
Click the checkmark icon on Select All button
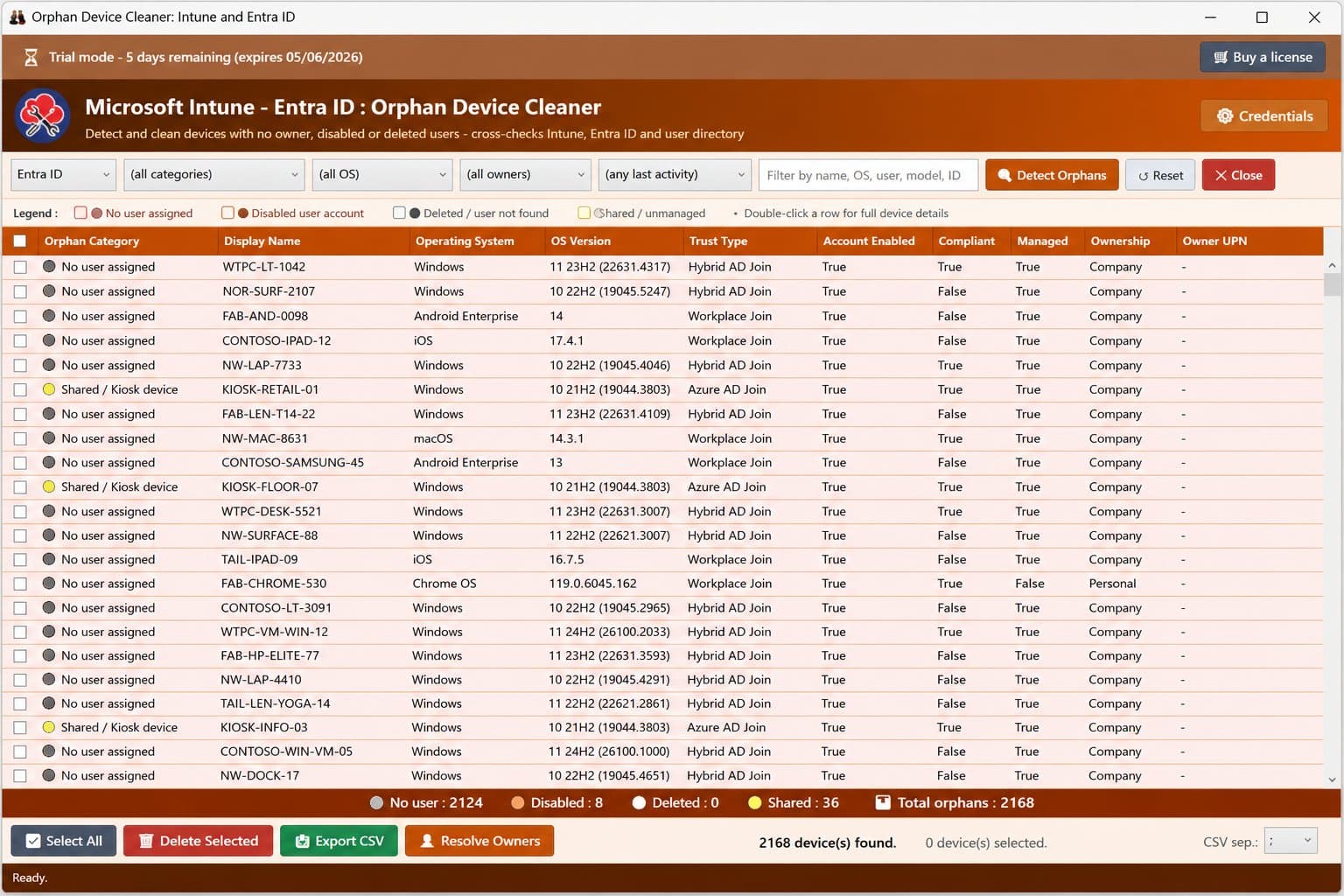pyautogui.click(x=33, y=841)
